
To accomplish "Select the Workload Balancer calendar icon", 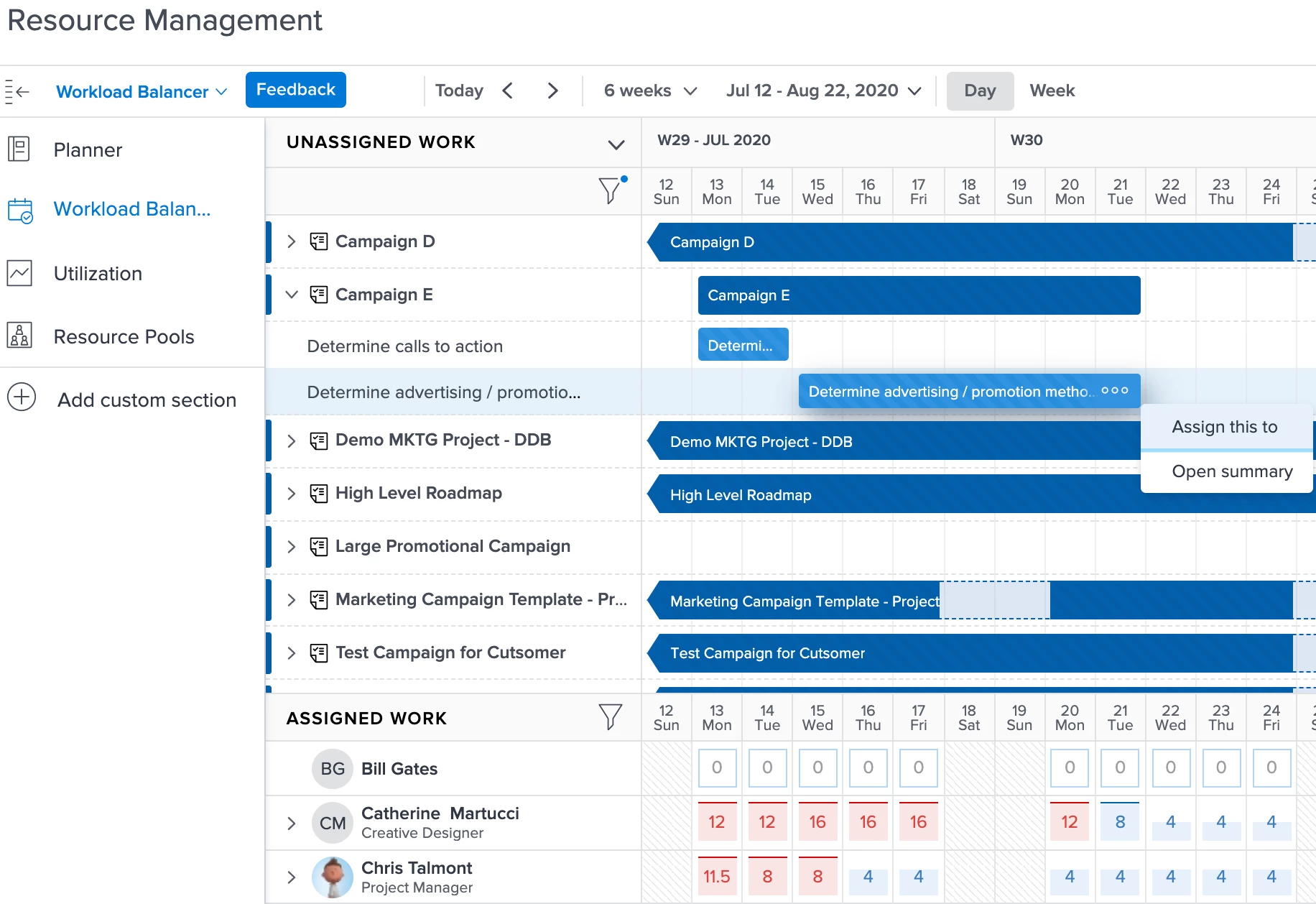I will pos(20,210).
